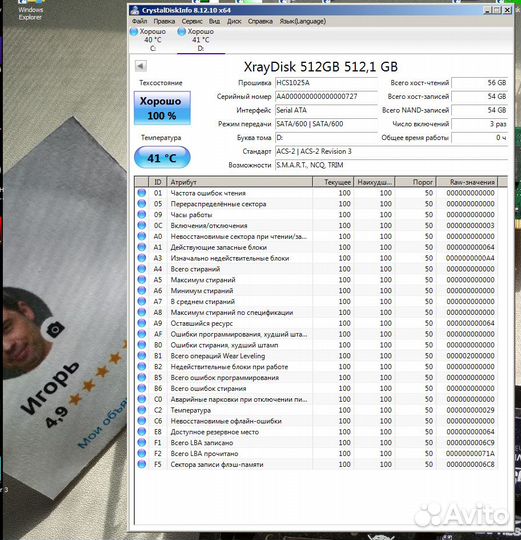This screenshot has width=521, height=540.
Task: Click status icon of row E8 Доступное резервное место
Action: 142,432
